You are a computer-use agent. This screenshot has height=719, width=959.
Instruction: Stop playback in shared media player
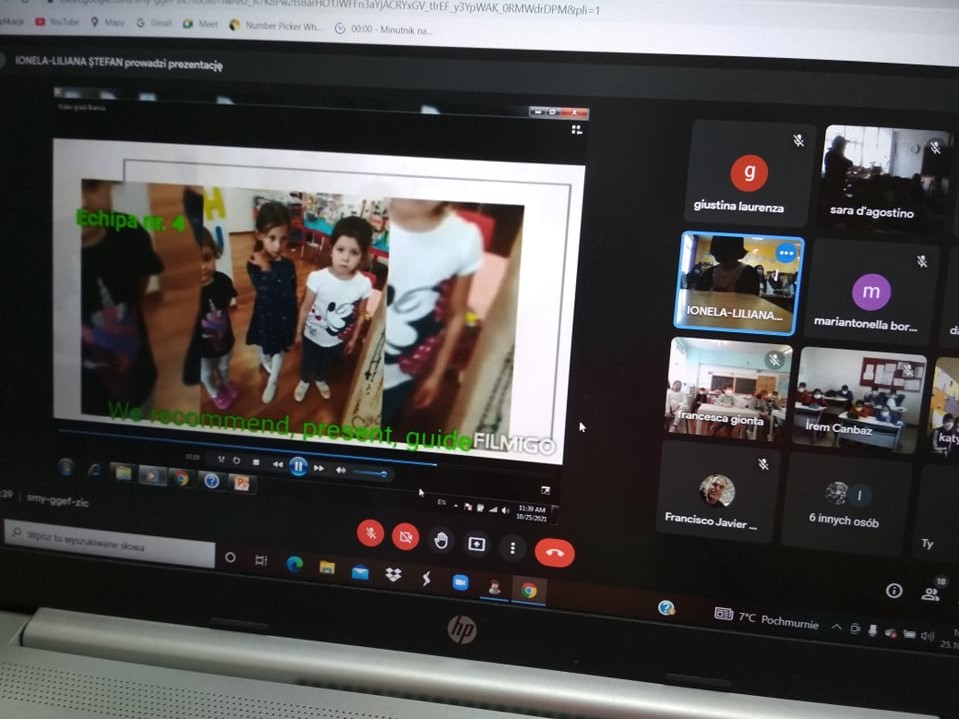[x=256, y=462]
